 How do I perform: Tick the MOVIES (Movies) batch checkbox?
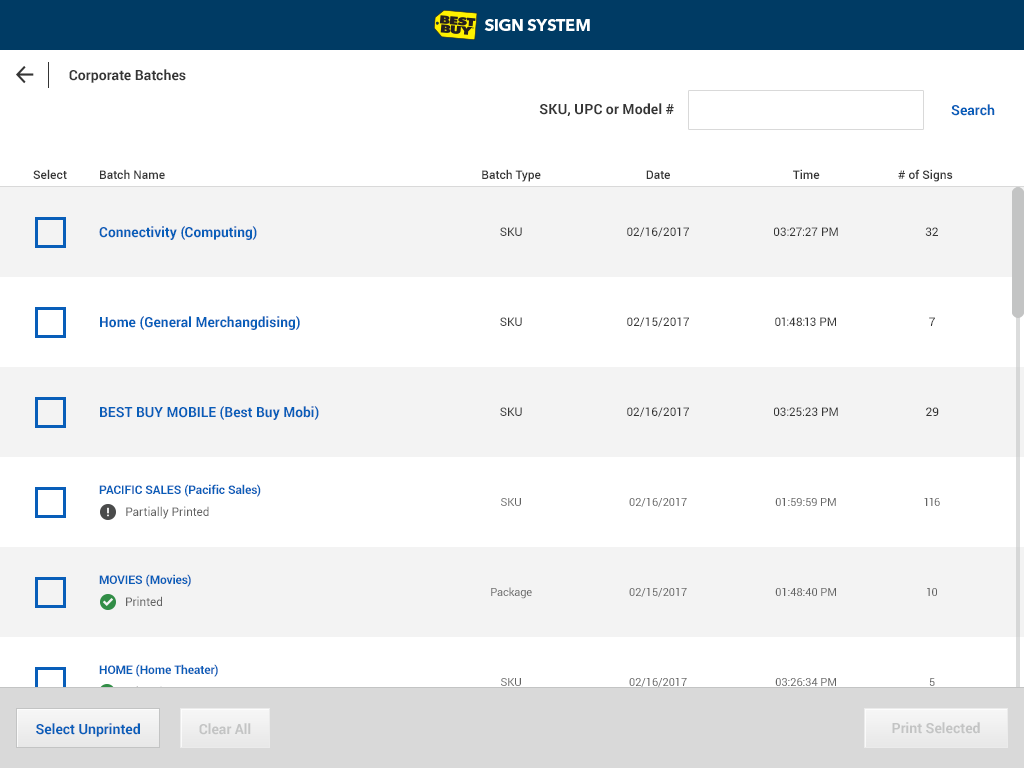pyautogui.click(x=50, y=593)
